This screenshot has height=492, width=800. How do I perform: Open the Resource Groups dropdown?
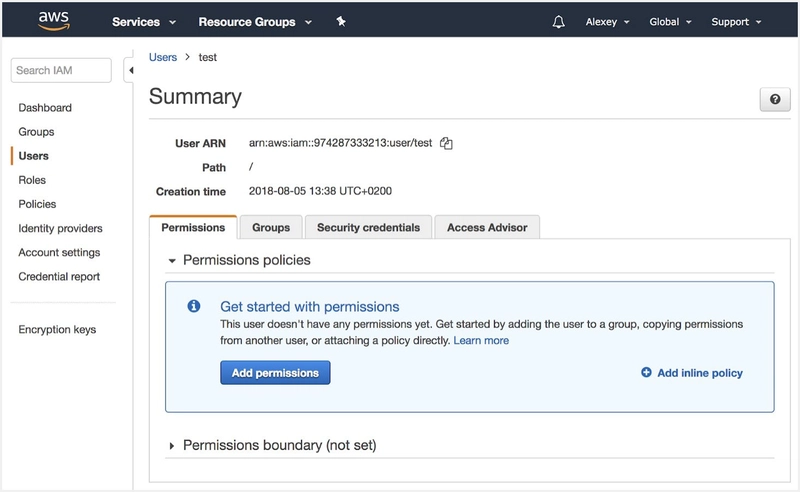(x=254, y=22)
